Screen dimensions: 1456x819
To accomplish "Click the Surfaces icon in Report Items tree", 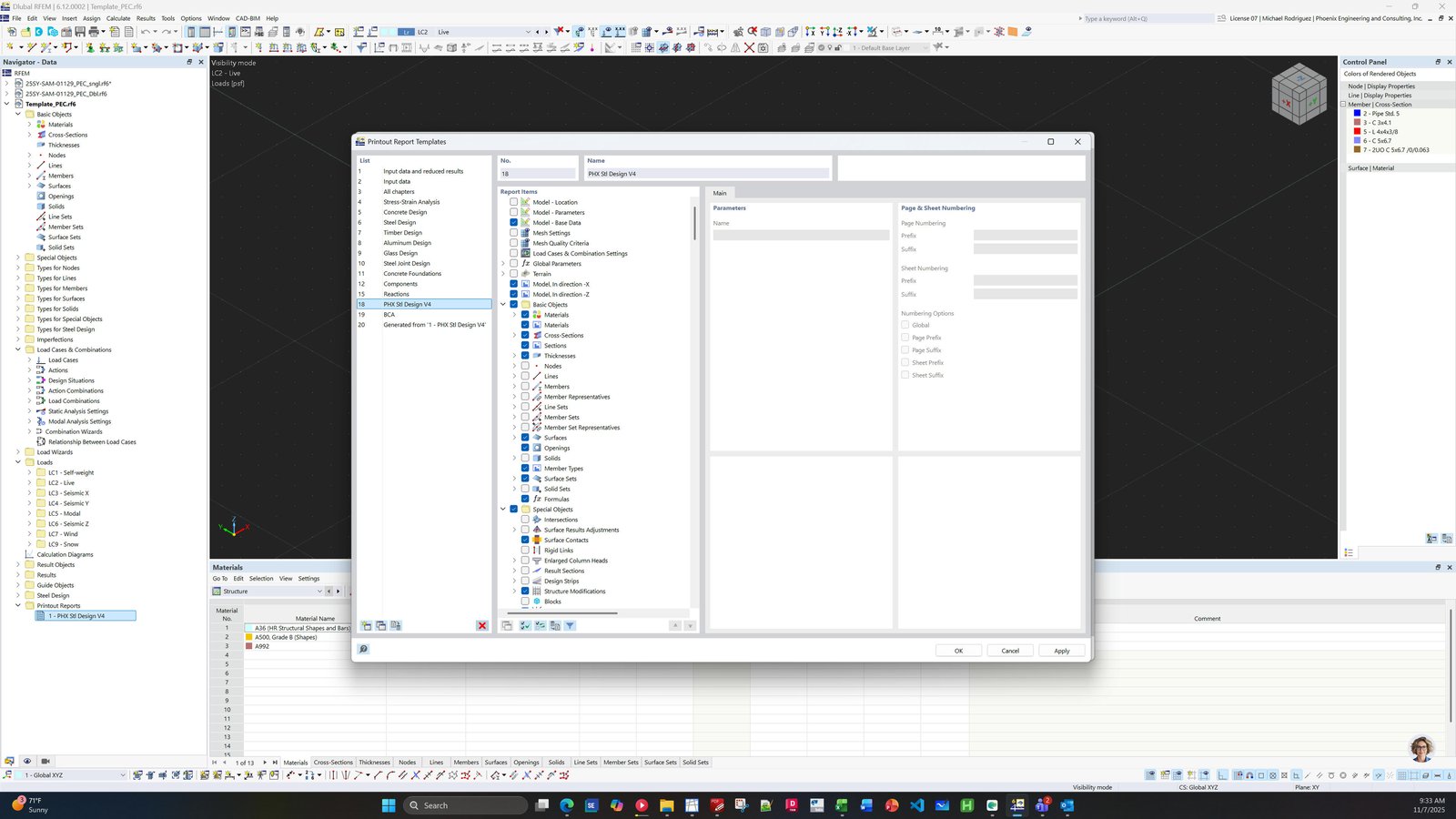I will [537, 438].
